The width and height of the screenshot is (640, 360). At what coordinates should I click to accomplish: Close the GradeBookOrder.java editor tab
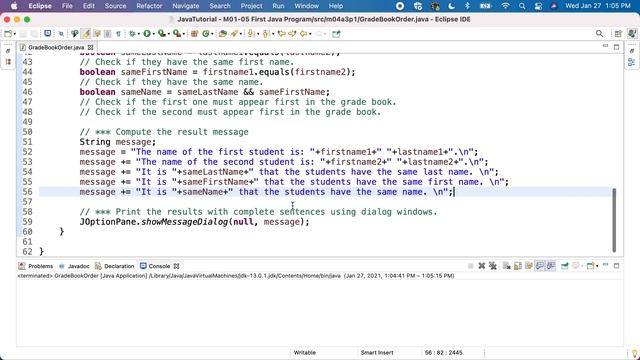pyautogui.click(x=91, y=47)
